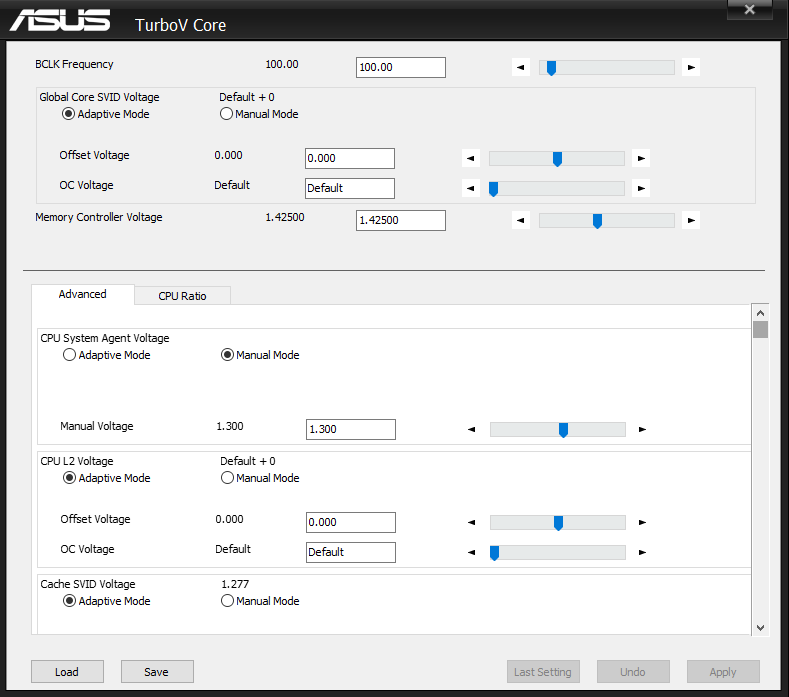Select Adaptive Mode for CPU System Agent Voltage

[x=70, y=355]
